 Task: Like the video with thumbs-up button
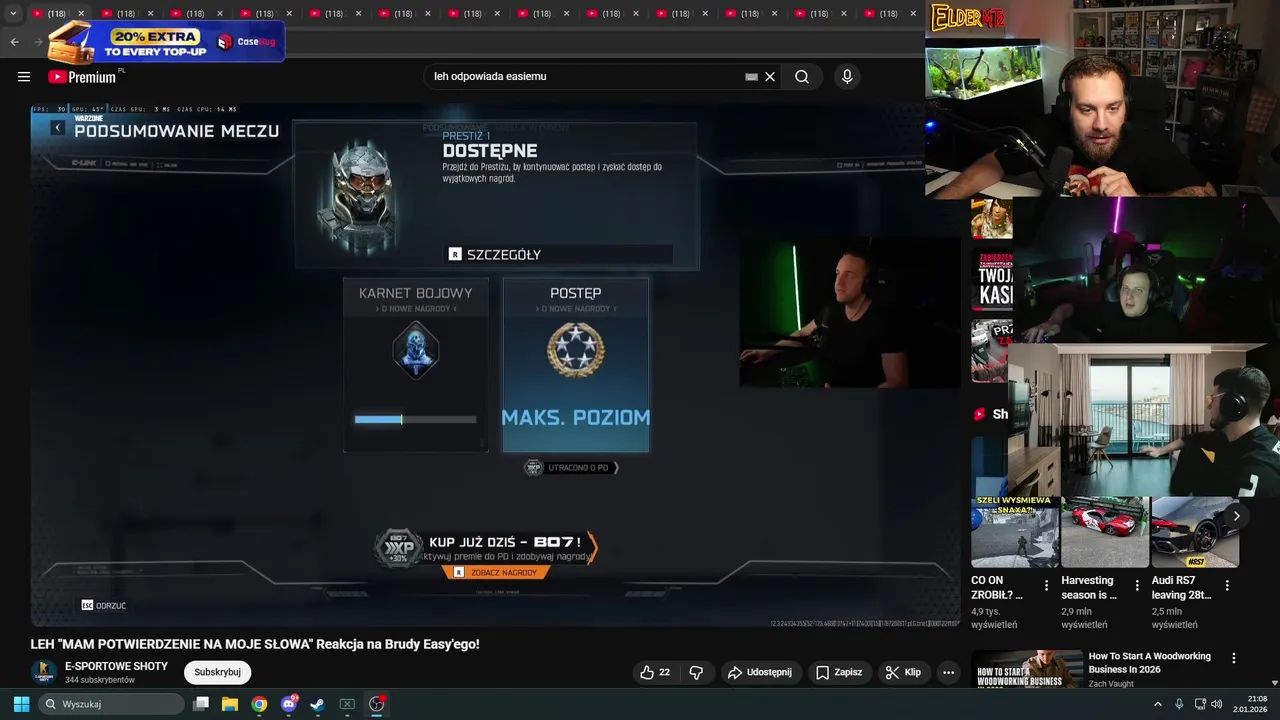pos(655,672)
